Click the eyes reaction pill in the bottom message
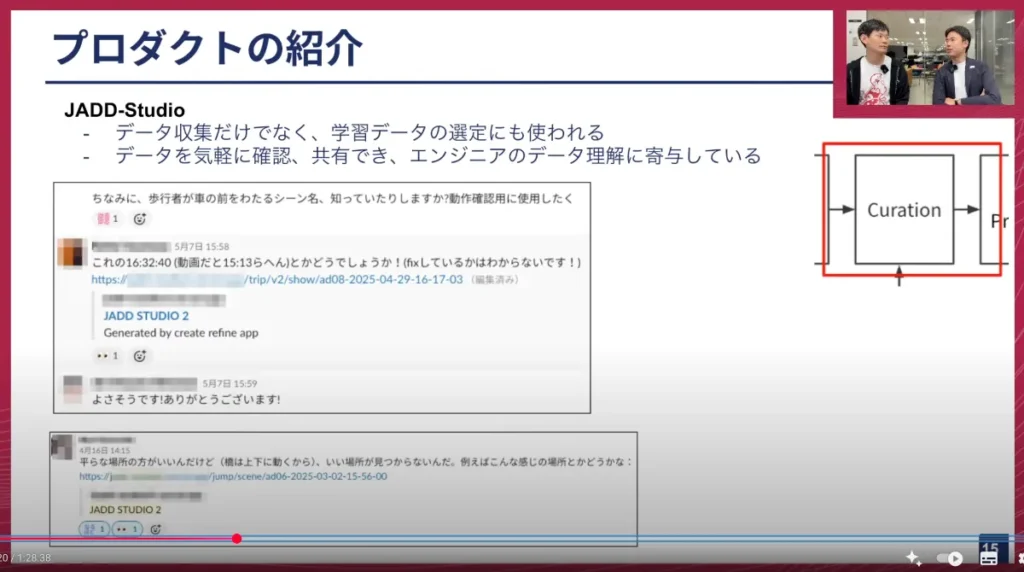 [127, 528]
